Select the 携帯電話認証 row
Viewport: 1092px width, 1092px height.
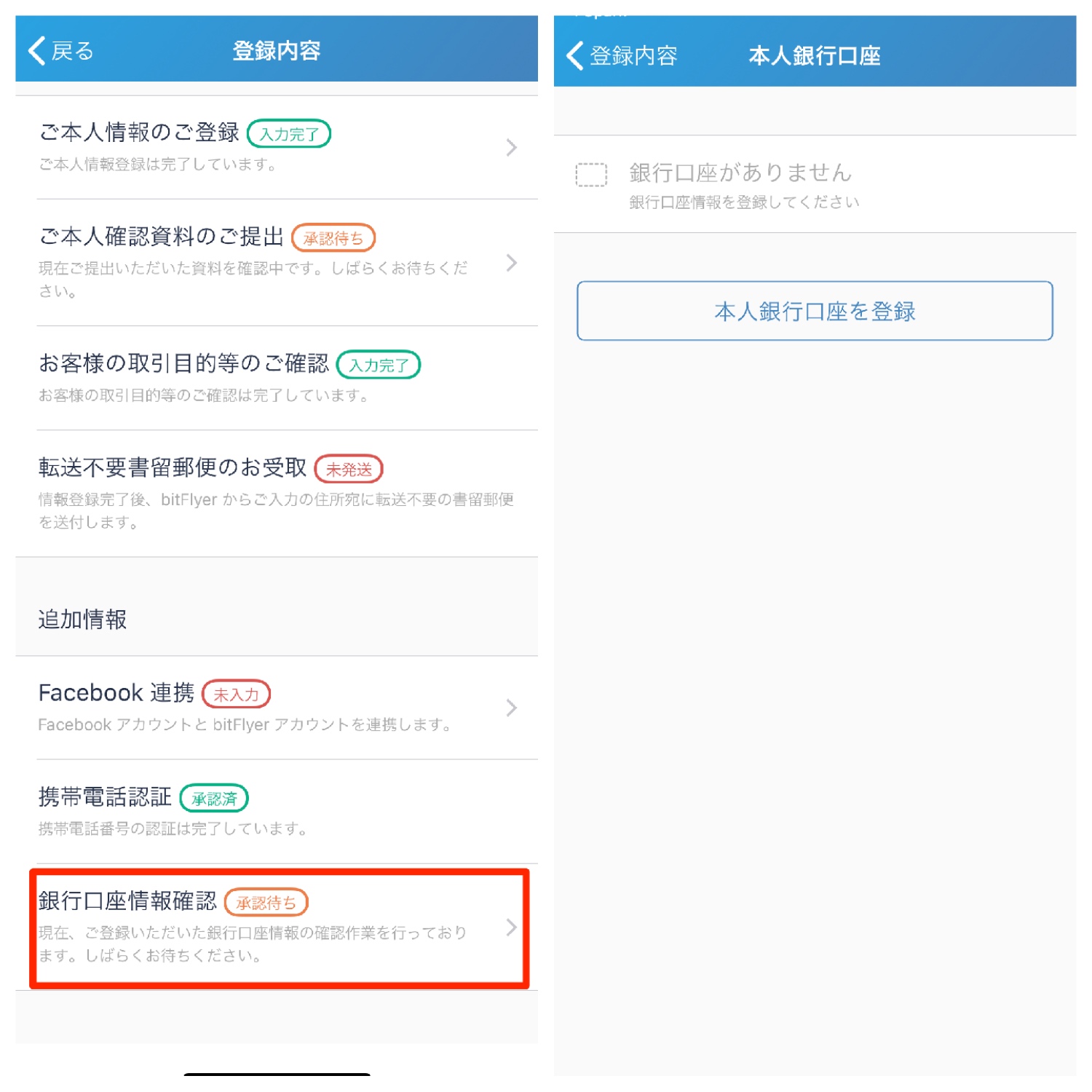point(277,812)
